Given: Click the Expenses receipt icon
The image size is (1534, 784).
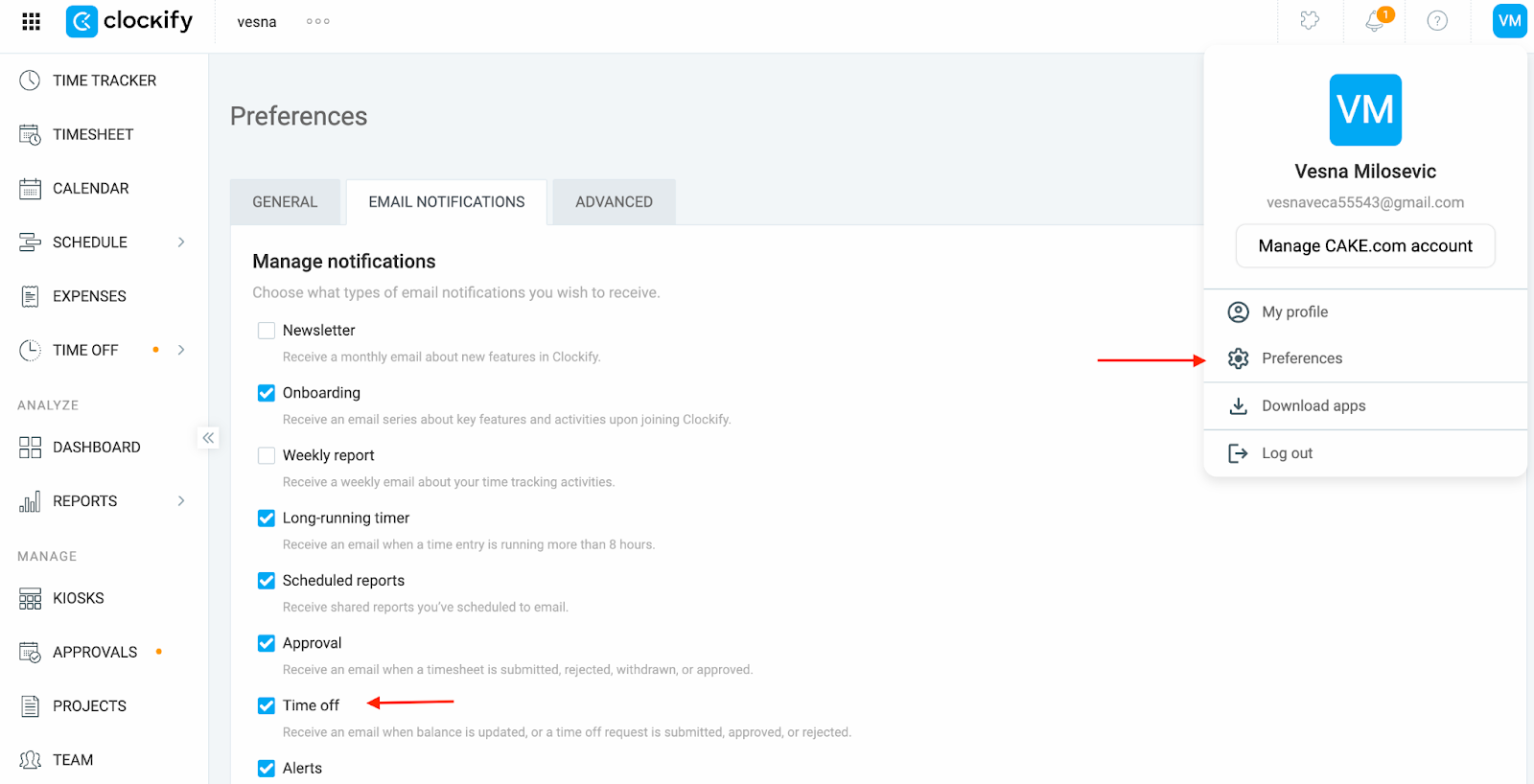Looking at the screenshot, I should coord(30,296).
